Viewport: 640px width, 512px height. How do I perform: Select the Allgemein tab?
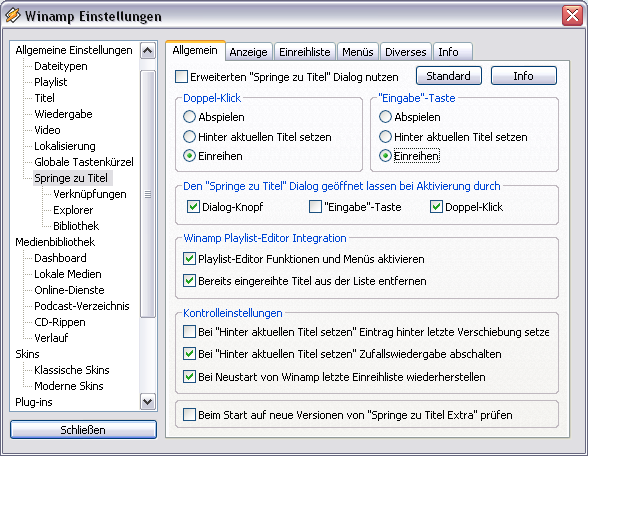click(195, 51)
